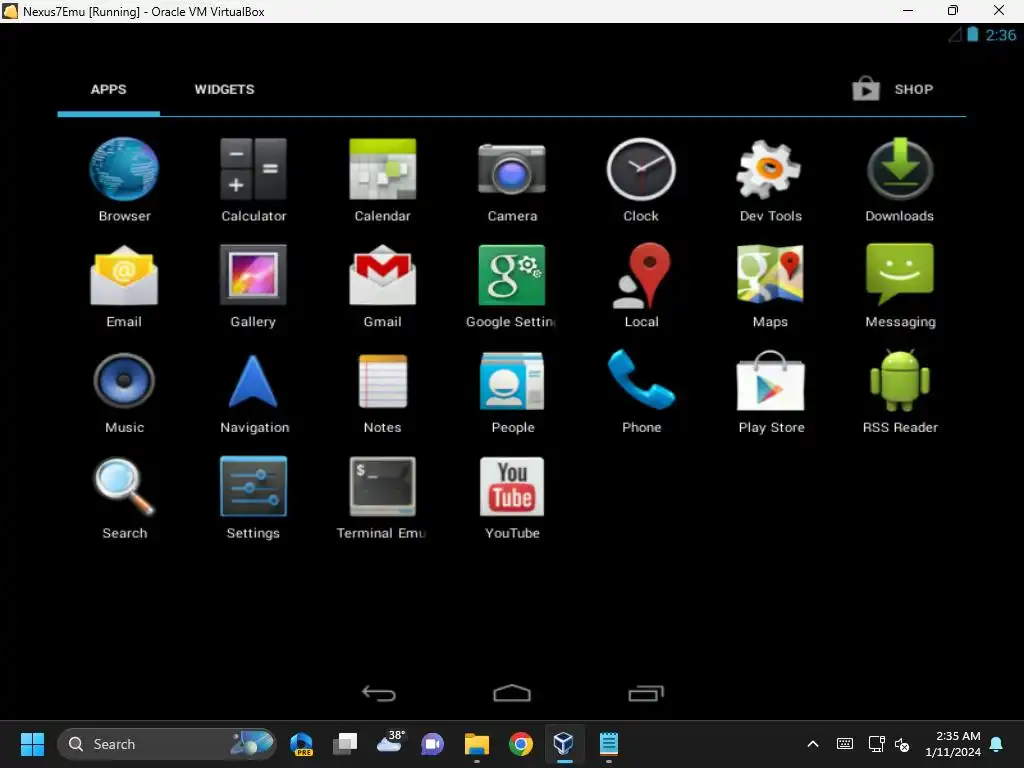Open the Edge Preview browser from taskbar
This screenshot has height=768, width=1024.
pos(302,744)
